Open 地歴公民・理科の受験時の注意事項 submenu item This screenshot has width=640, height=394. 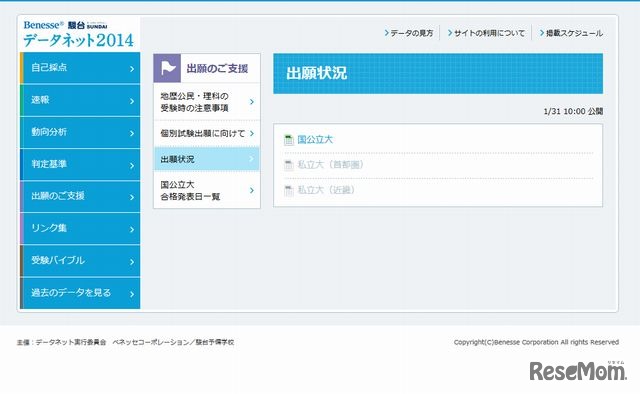click(x=207, y=102)
